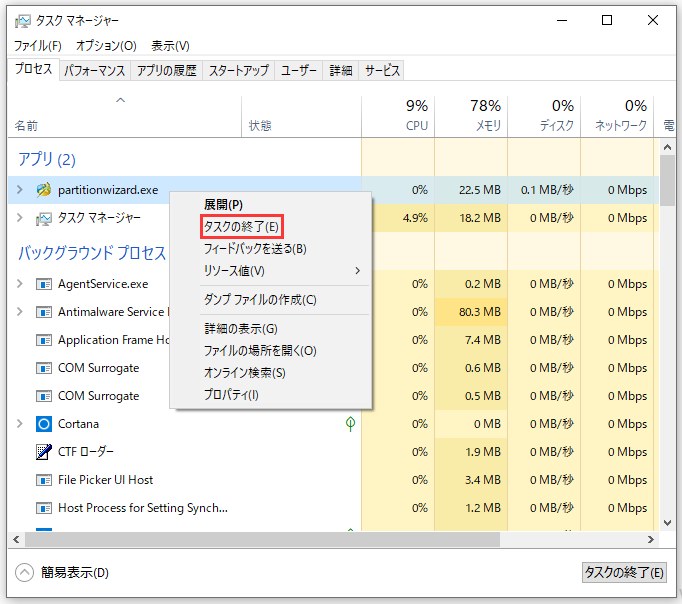Select ダンプ ファイルの作成(C) menu entry

[x=271, y=300]
